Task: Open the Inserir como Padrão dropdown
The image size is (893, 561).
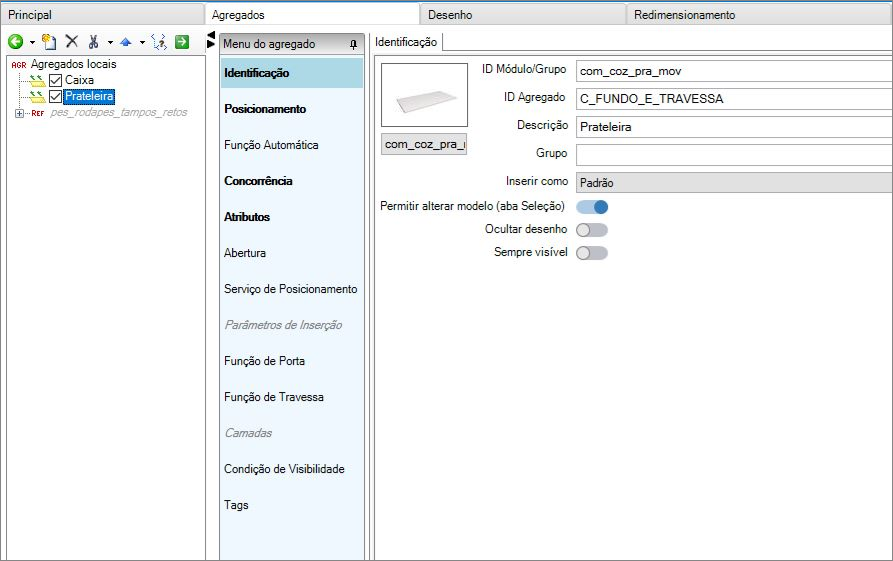Action: (734, 183)
